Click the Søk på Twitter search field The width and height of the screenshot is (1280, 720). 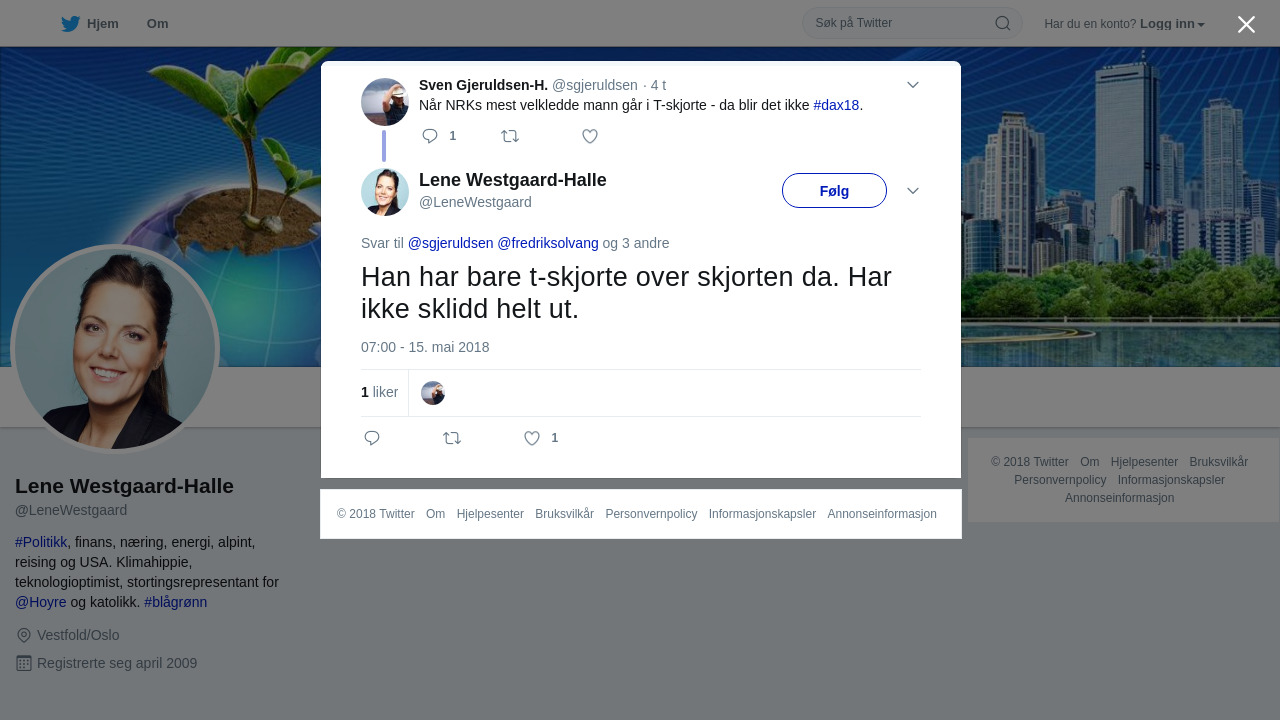[900, 23]
